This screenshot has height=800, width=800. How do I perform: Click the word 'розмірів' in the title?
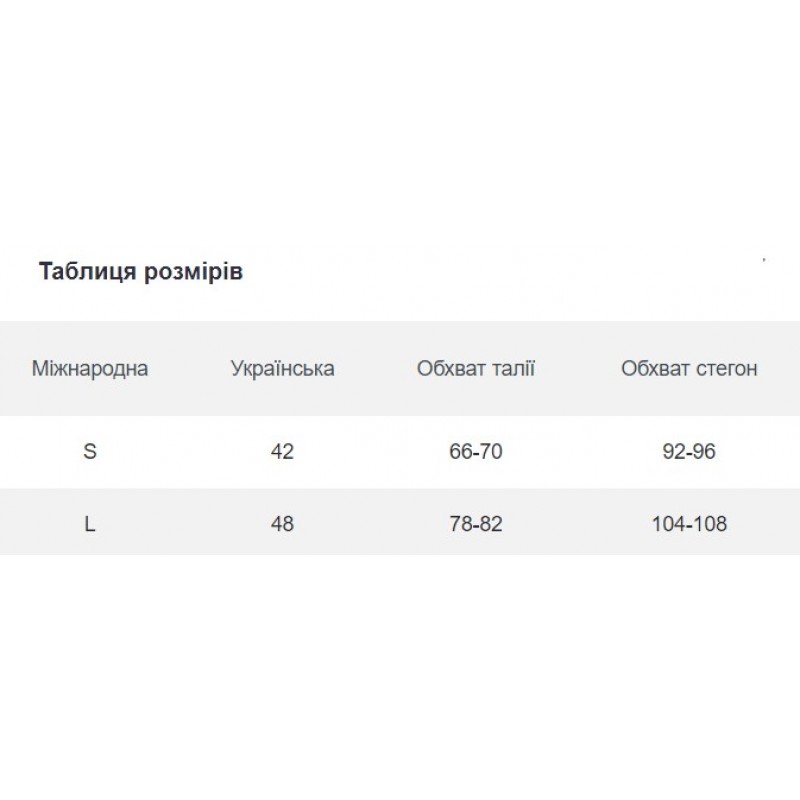tap(193, 272)
